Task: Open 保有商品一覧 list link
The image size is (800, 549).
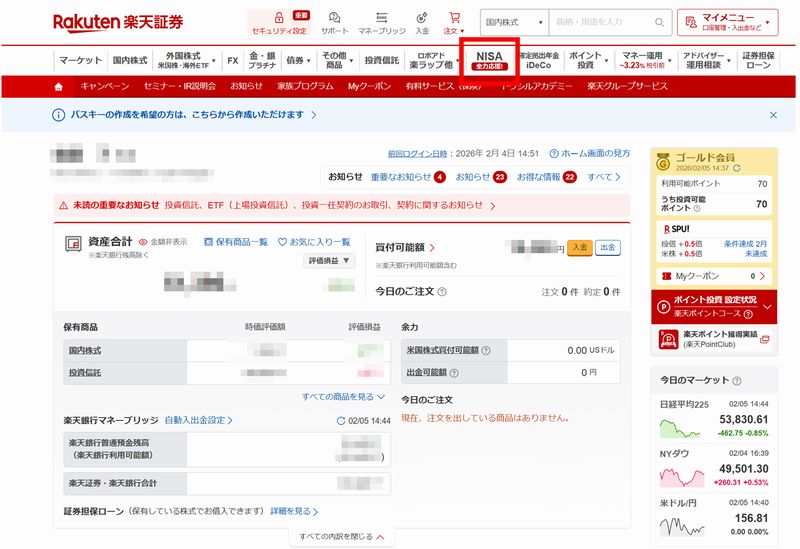Action: click(236, 242)
